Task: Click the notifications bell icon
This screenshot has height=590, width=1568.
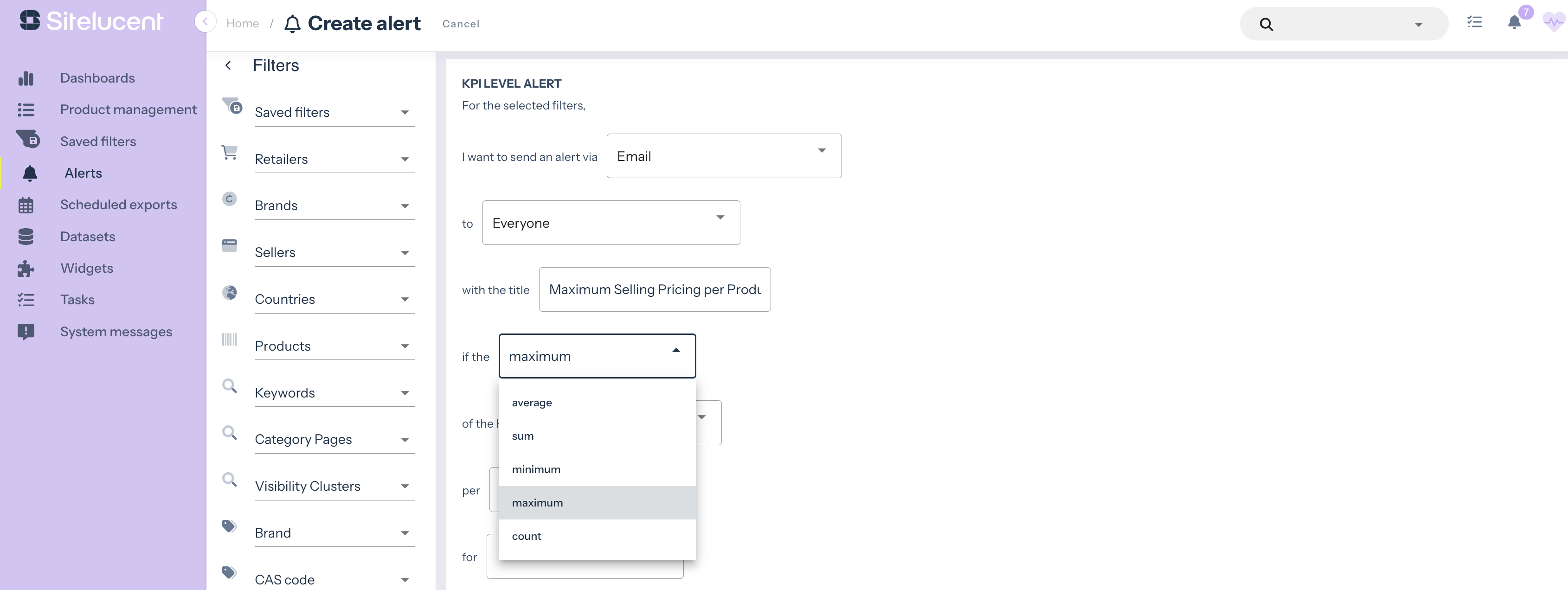Action: (1514, 23)
